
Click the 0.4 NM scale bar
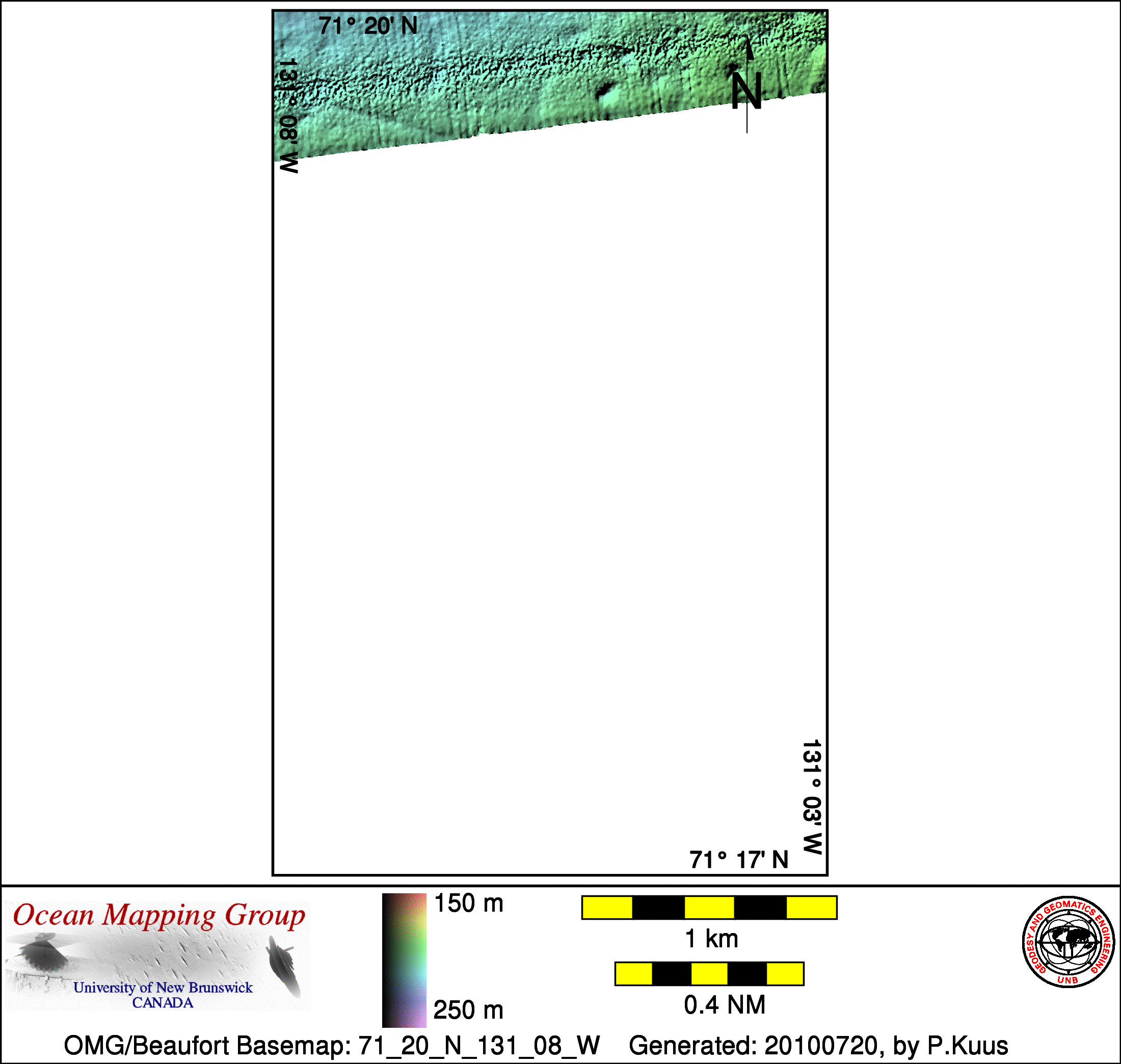pos(709,974)
